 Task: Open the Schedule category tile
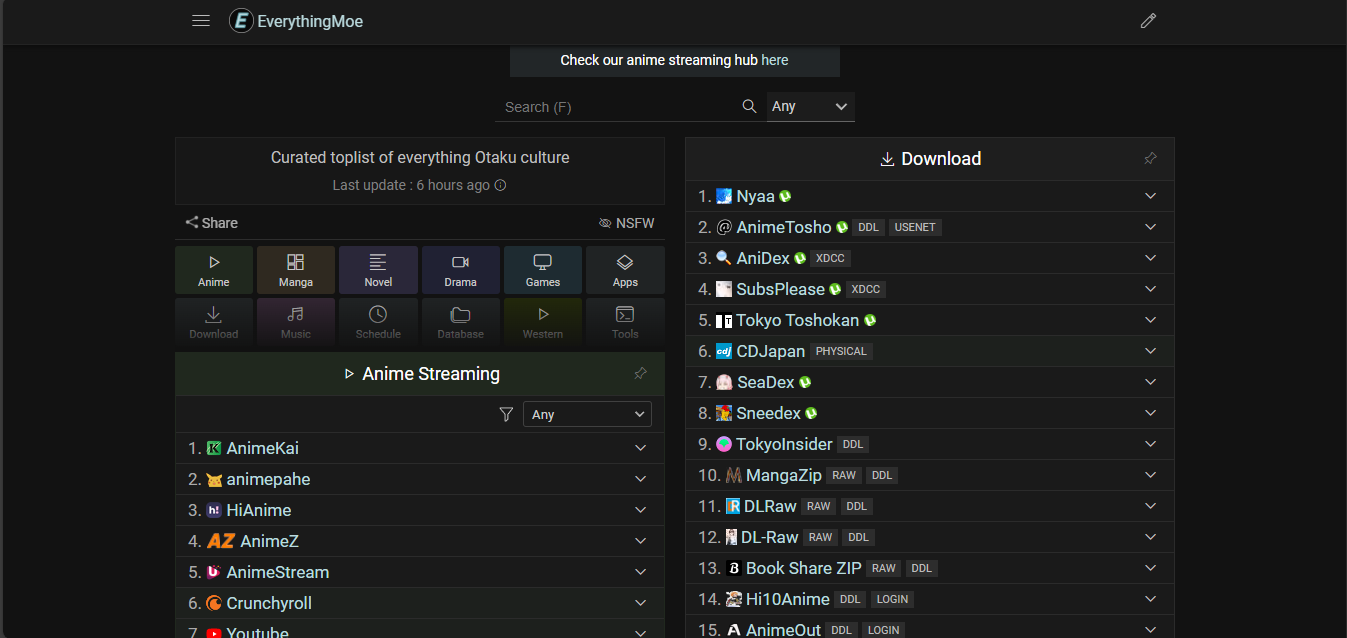378,322
